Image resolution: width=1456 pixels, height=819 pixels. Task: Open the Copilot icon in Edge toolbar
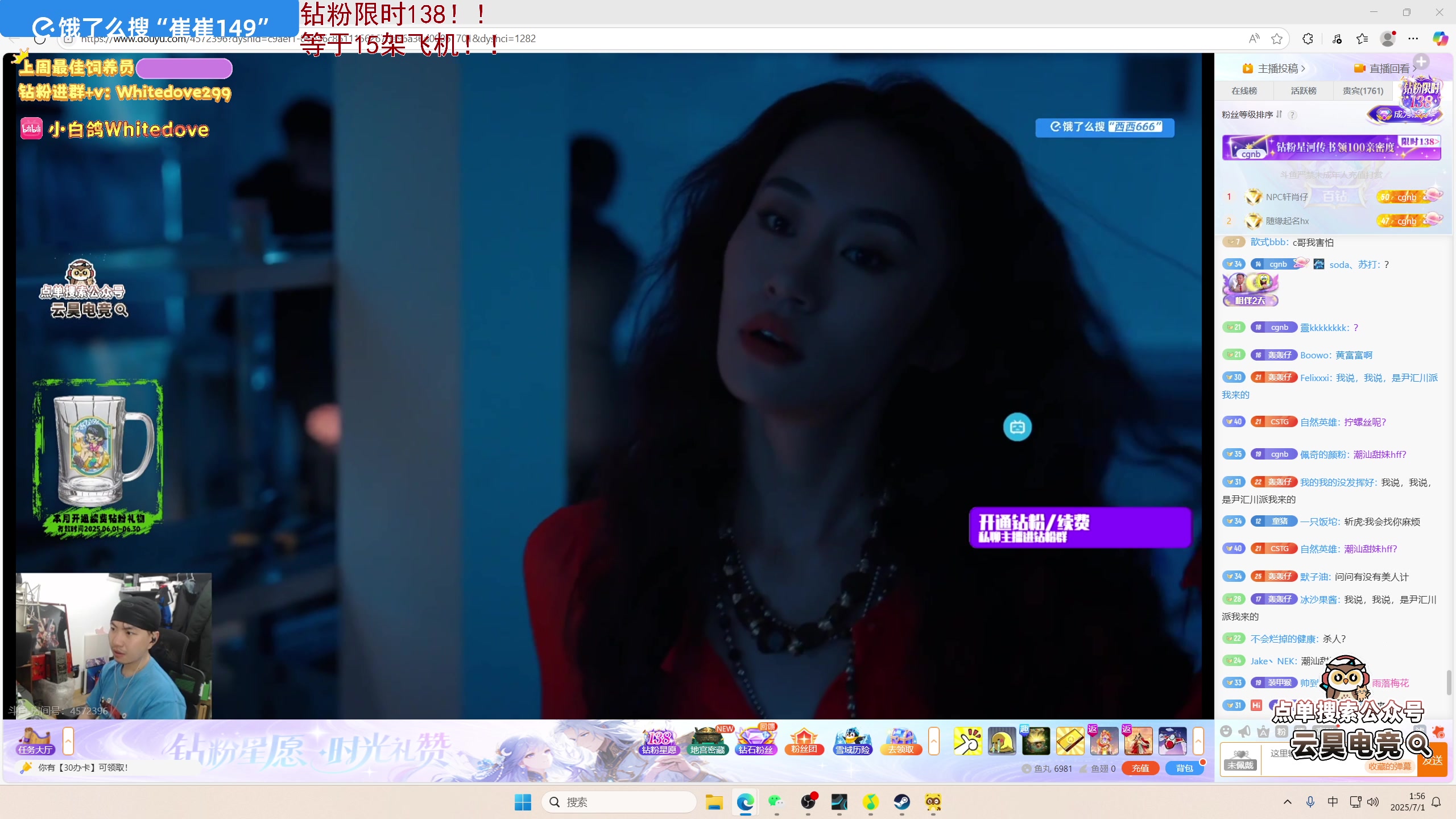point(1440,39)
